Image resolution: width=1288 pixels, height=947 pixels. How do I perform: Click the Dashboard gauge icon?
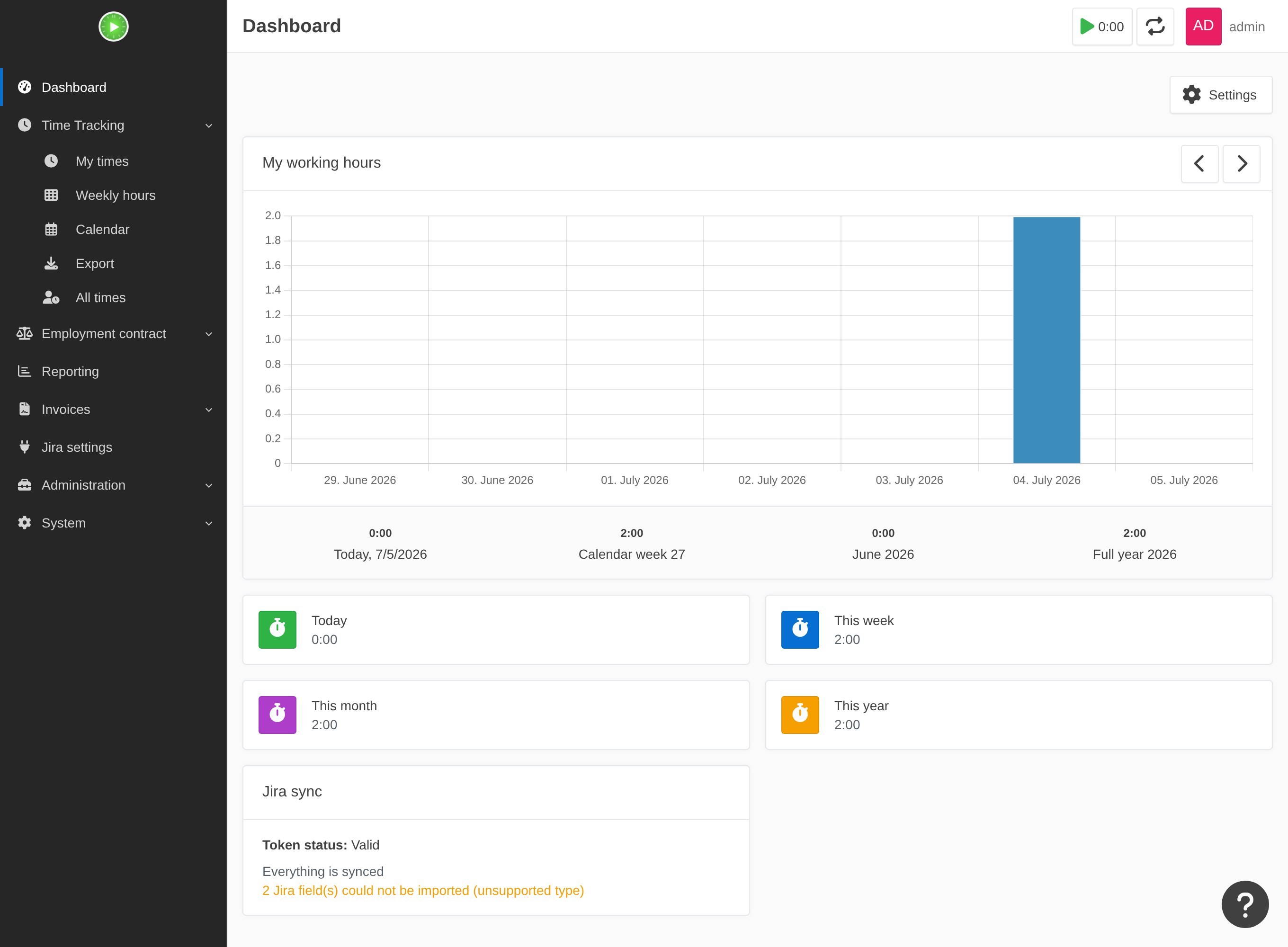(25, 87)
